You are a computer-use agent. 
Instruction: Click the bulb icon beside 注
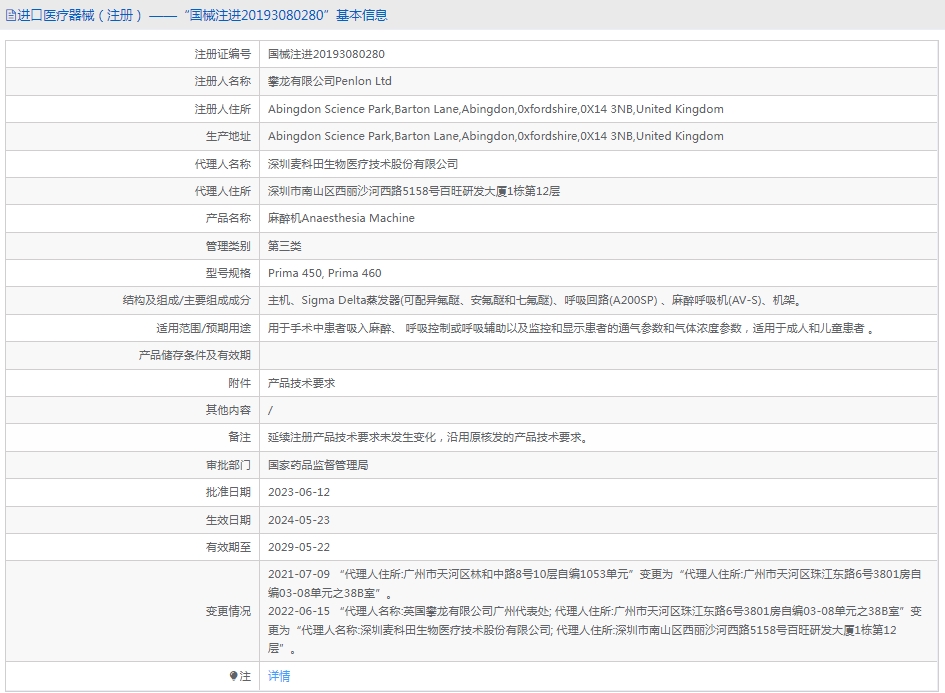(234, 676)
